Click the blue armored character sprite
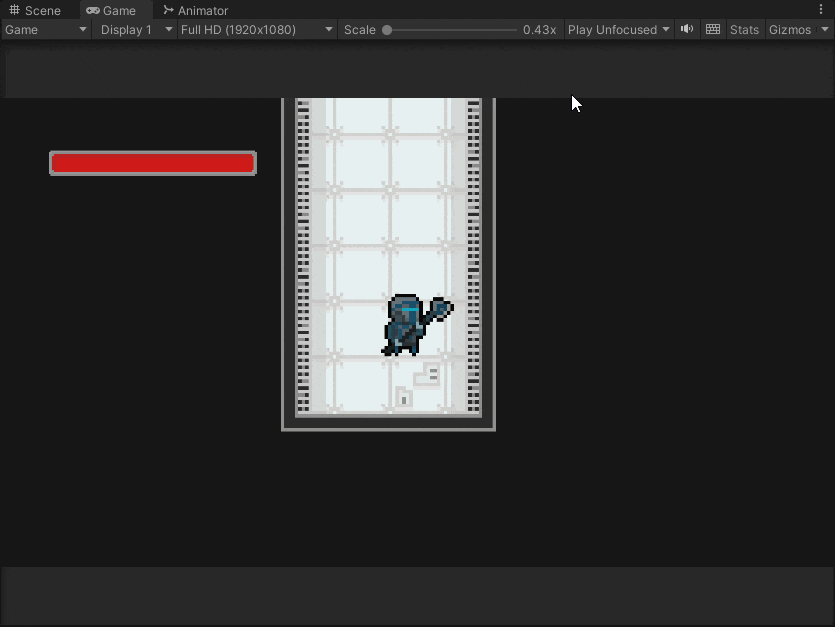 (x=417, y=324)
